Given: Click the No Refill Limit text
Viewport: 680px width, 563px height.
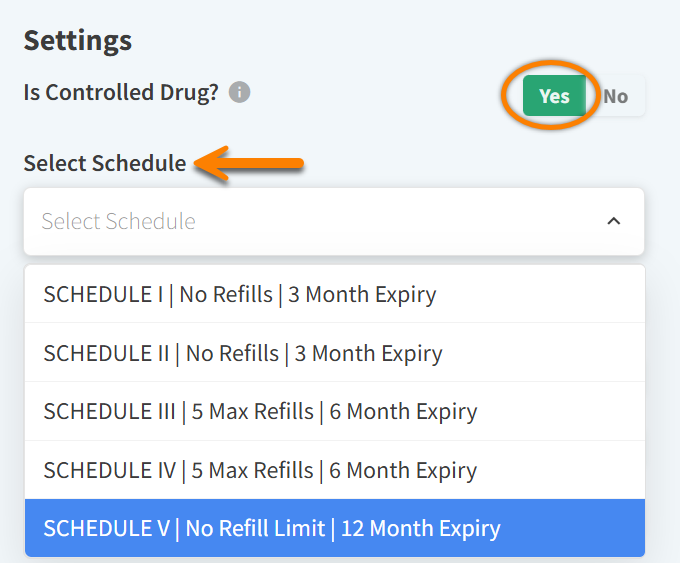Looking at the screenshot, I should pyautogui.click(x=254, y=528).
